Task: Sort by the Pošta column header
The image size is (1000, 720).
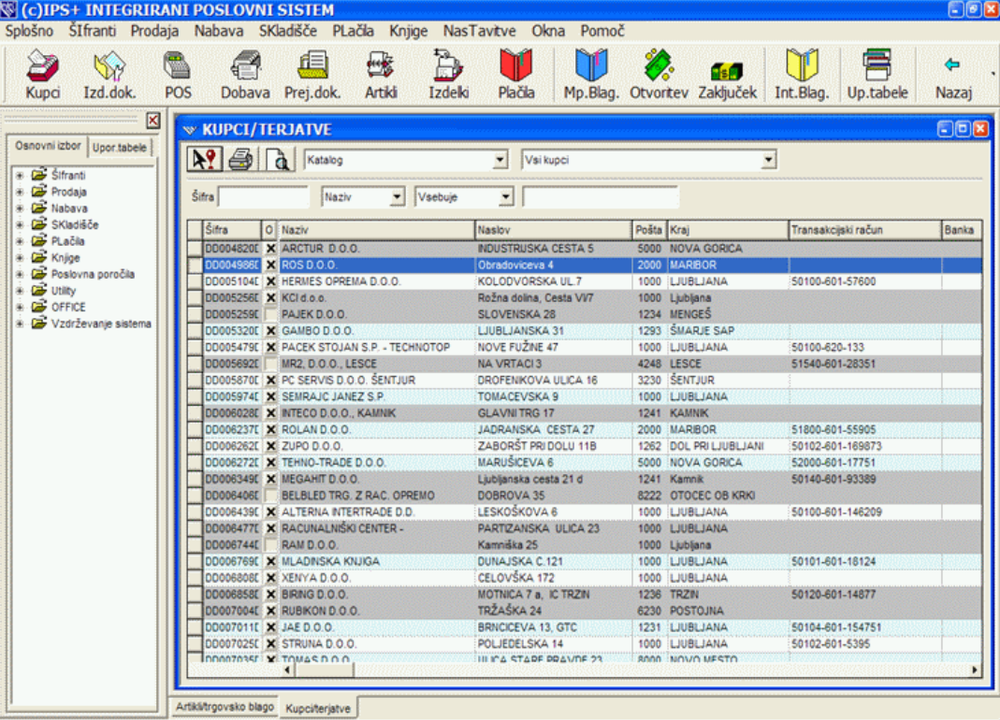Action: (x=649, y=230)
